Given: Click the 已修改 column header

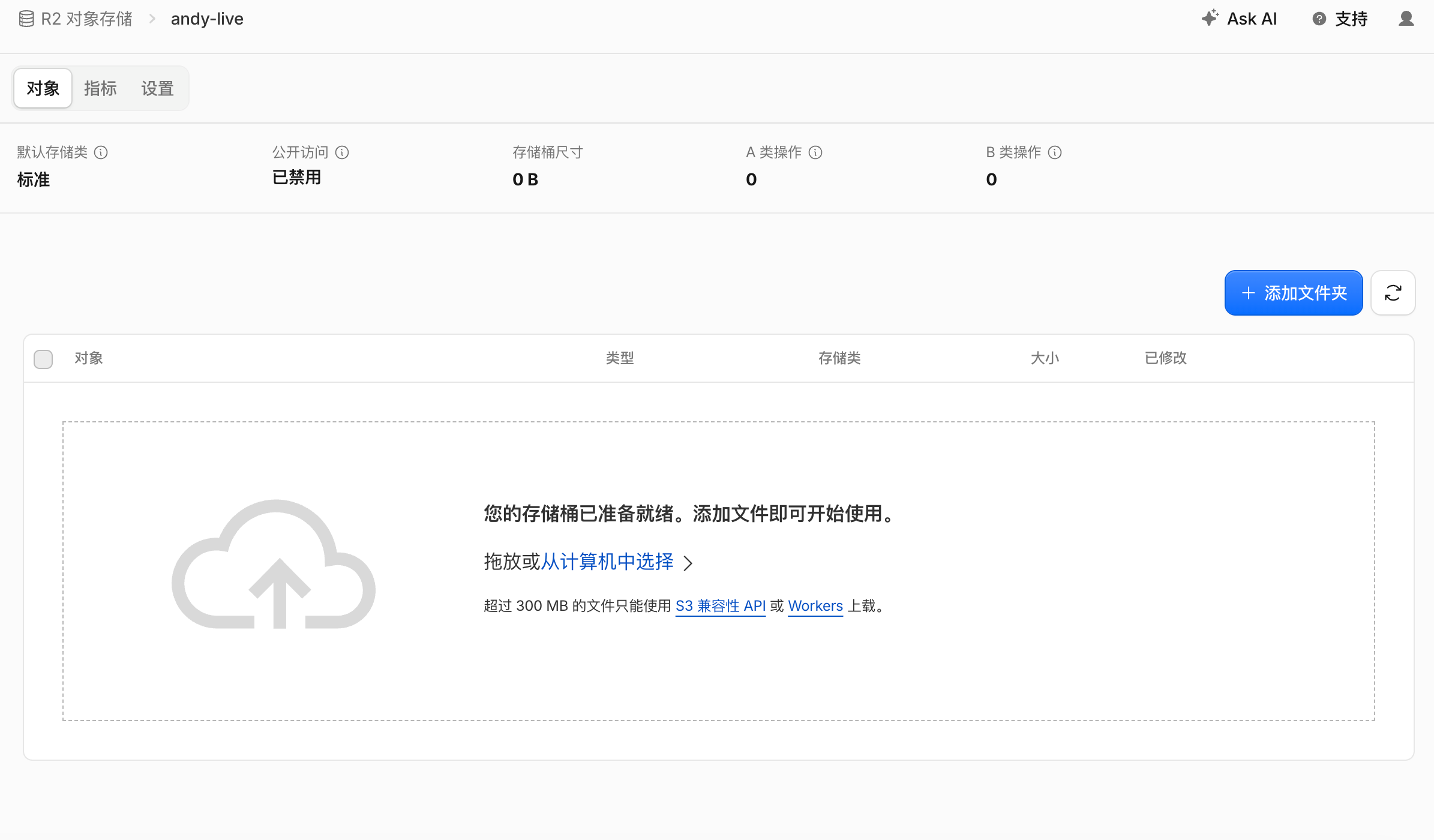Looking at the screenshot, I should coord(1166,358).
